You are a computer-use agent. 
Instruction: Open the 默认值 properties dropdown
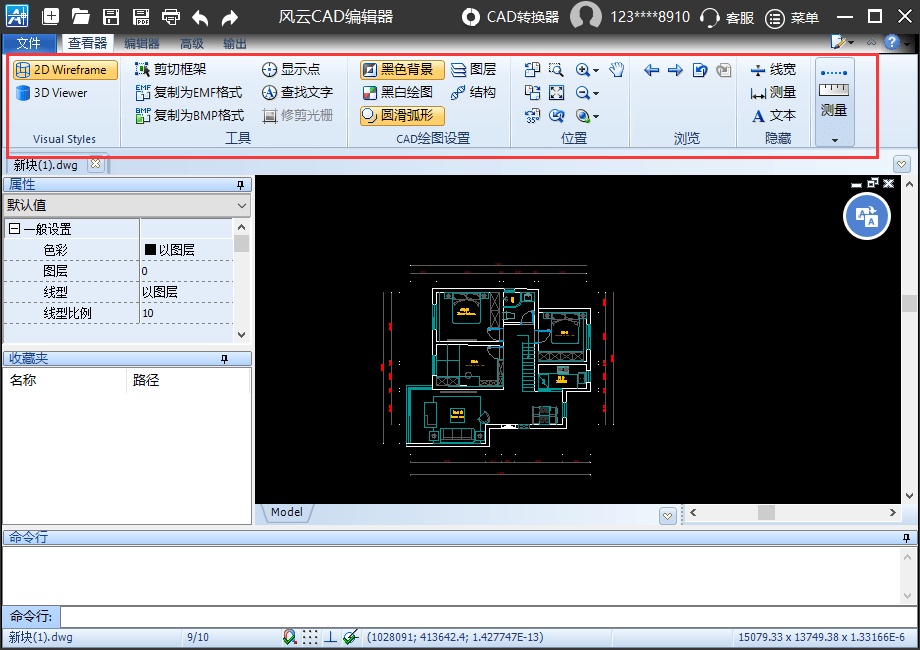click(241, 205)
